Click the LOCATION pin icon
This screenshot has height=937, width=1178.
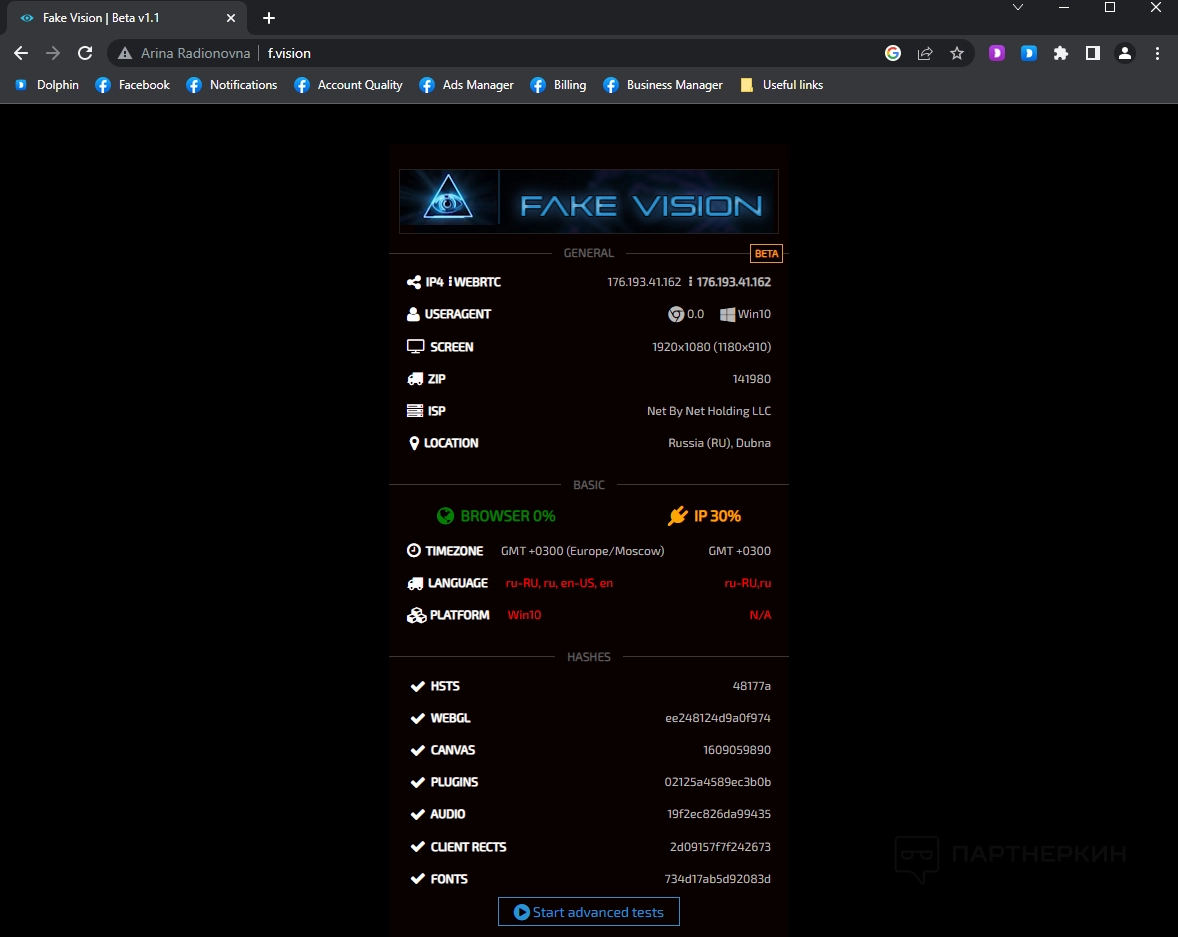[x=414, y=443]
